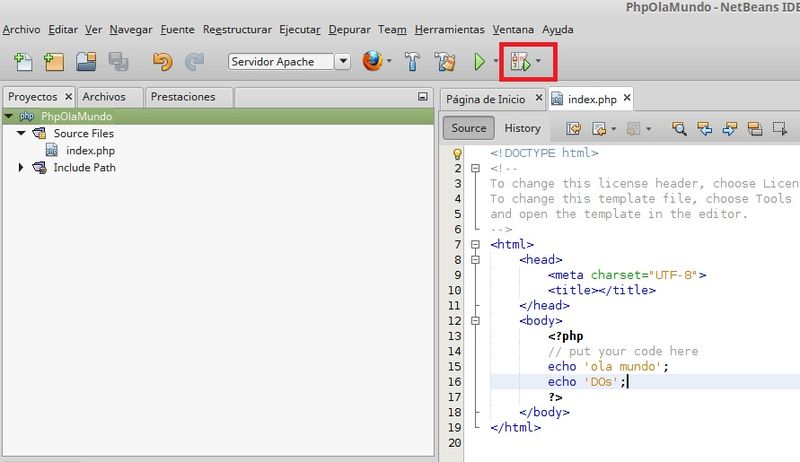Collapse the html tag fold on line 7
Screen dimensions: 800x462
pos(476,244)
